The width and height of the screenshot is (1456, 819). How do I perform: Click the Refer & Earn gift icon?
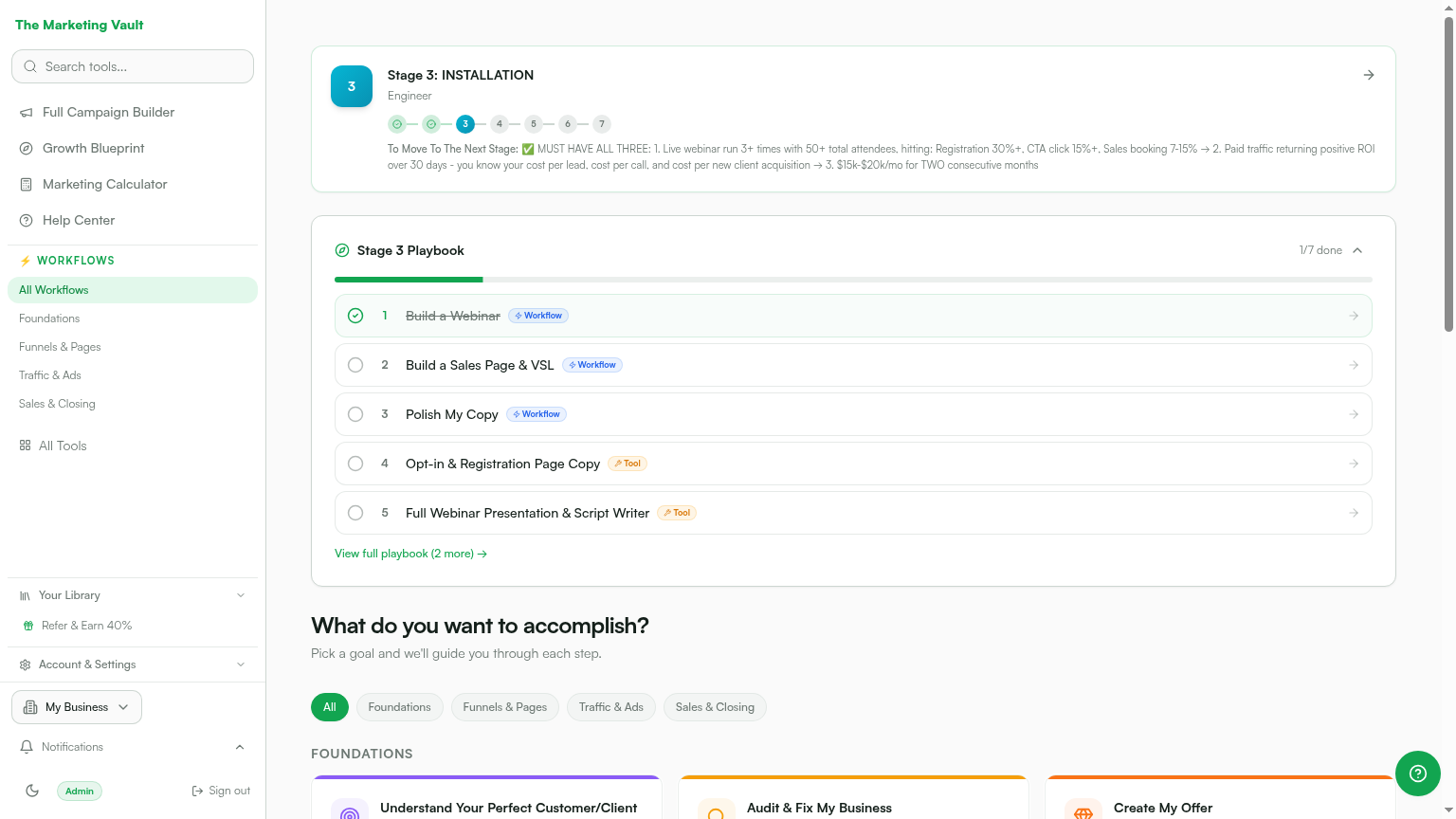tap(28, 626)
